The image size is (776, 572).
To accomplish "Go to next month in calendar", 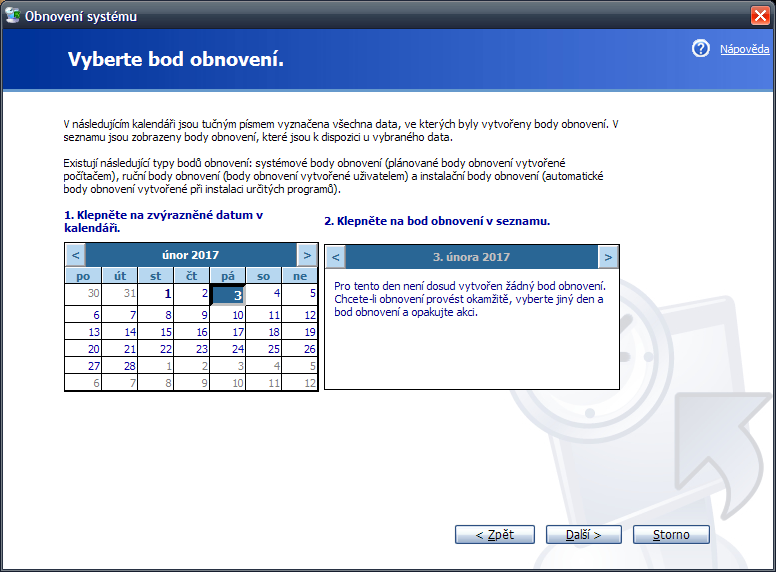I will (x=307, y=255).
